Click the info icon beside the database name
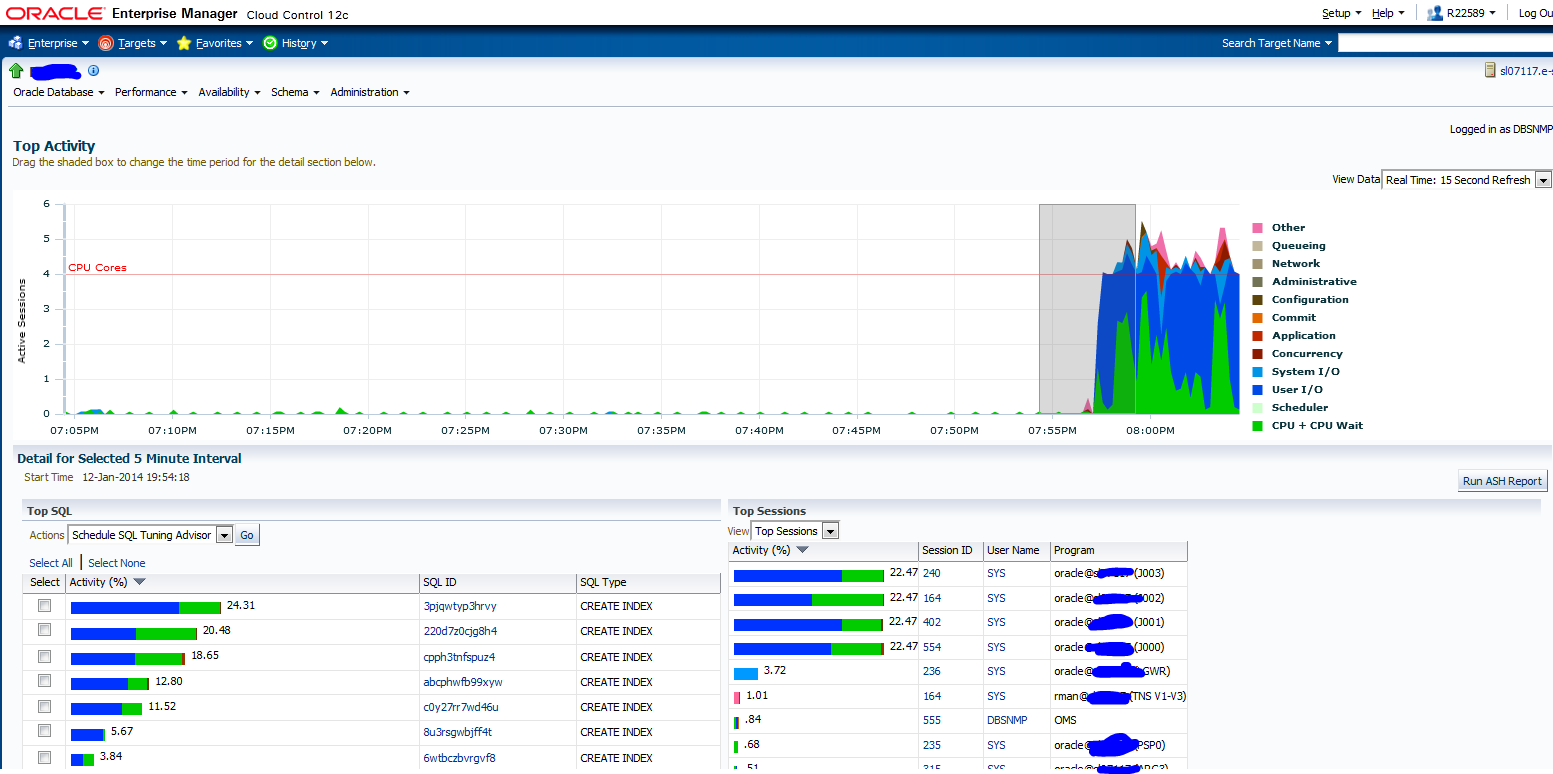 [x=93, y=70]
